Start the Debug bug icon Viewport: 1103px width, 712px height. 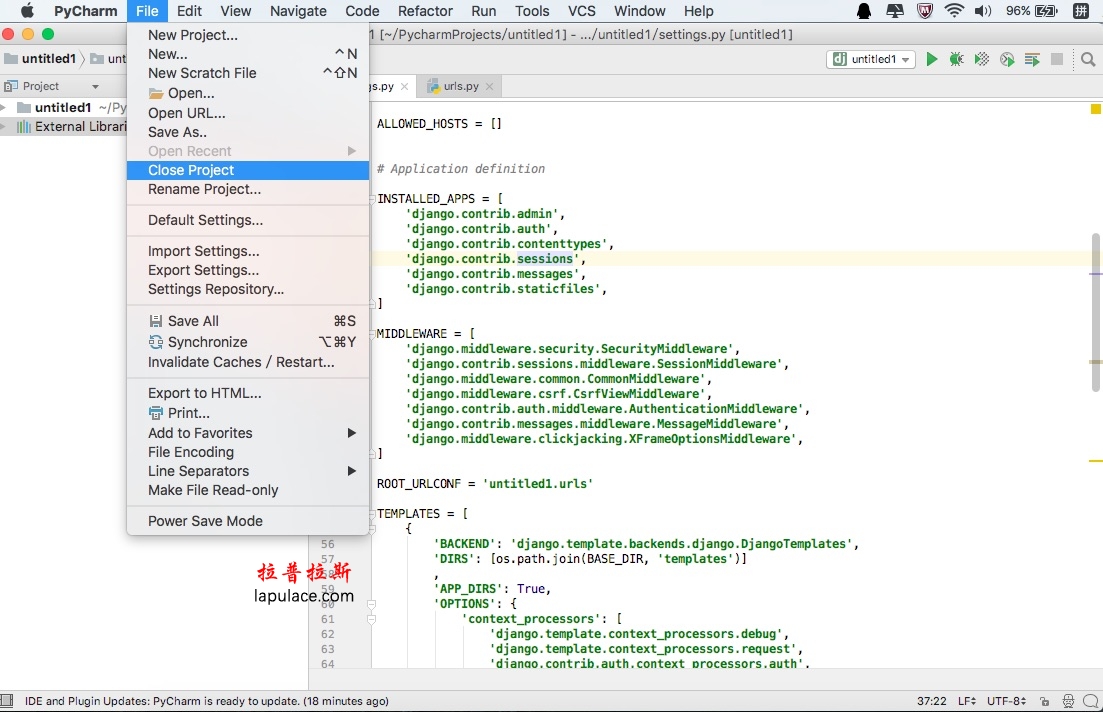956,59
